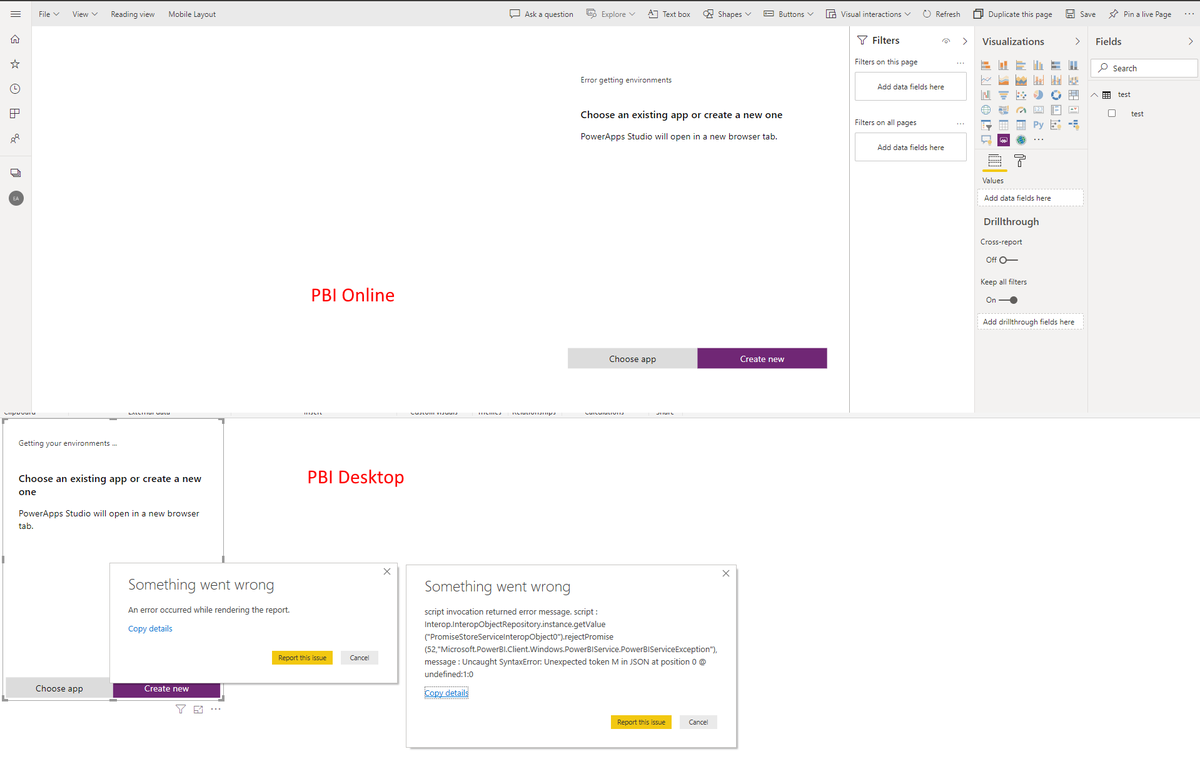Collapse the test table in Fields

[x=1094, y=95]
